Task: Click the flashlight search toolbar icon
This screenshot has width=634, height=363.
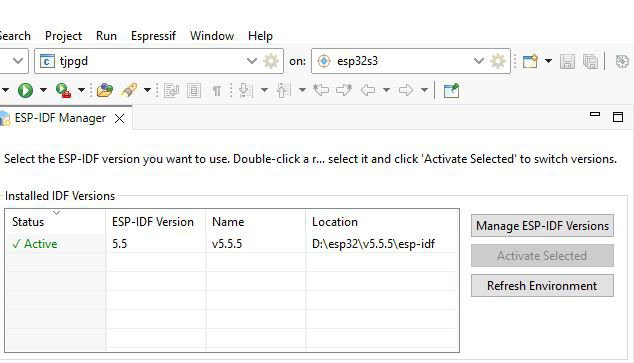Action: coord(129,90)
